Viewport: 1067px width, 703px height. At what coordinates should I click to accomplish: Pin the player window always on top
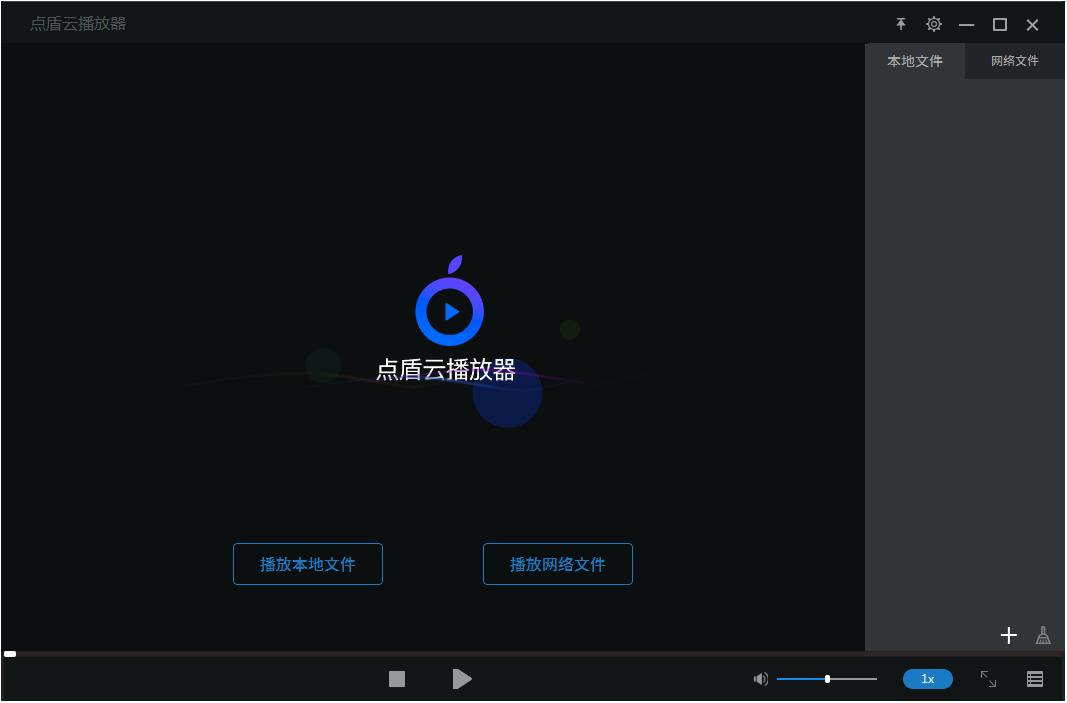click(901, 24)
